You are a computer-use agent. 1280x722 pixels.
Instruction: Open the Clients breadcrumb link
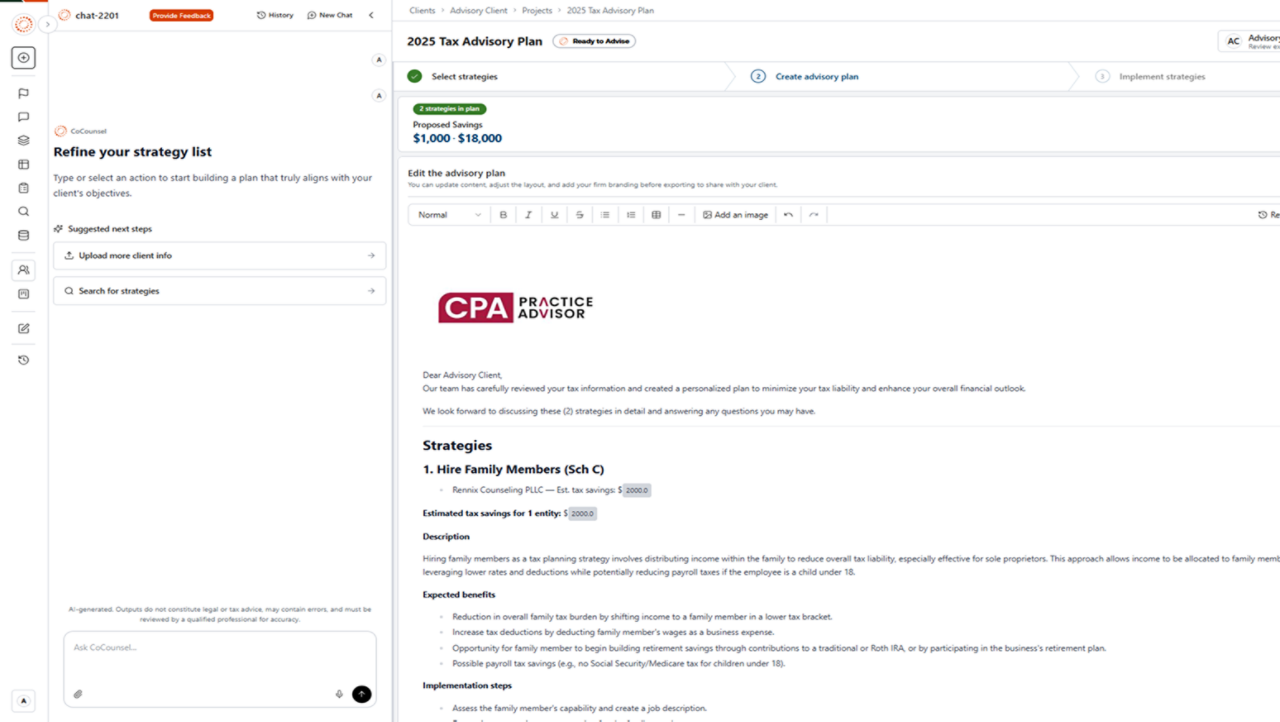421,10
